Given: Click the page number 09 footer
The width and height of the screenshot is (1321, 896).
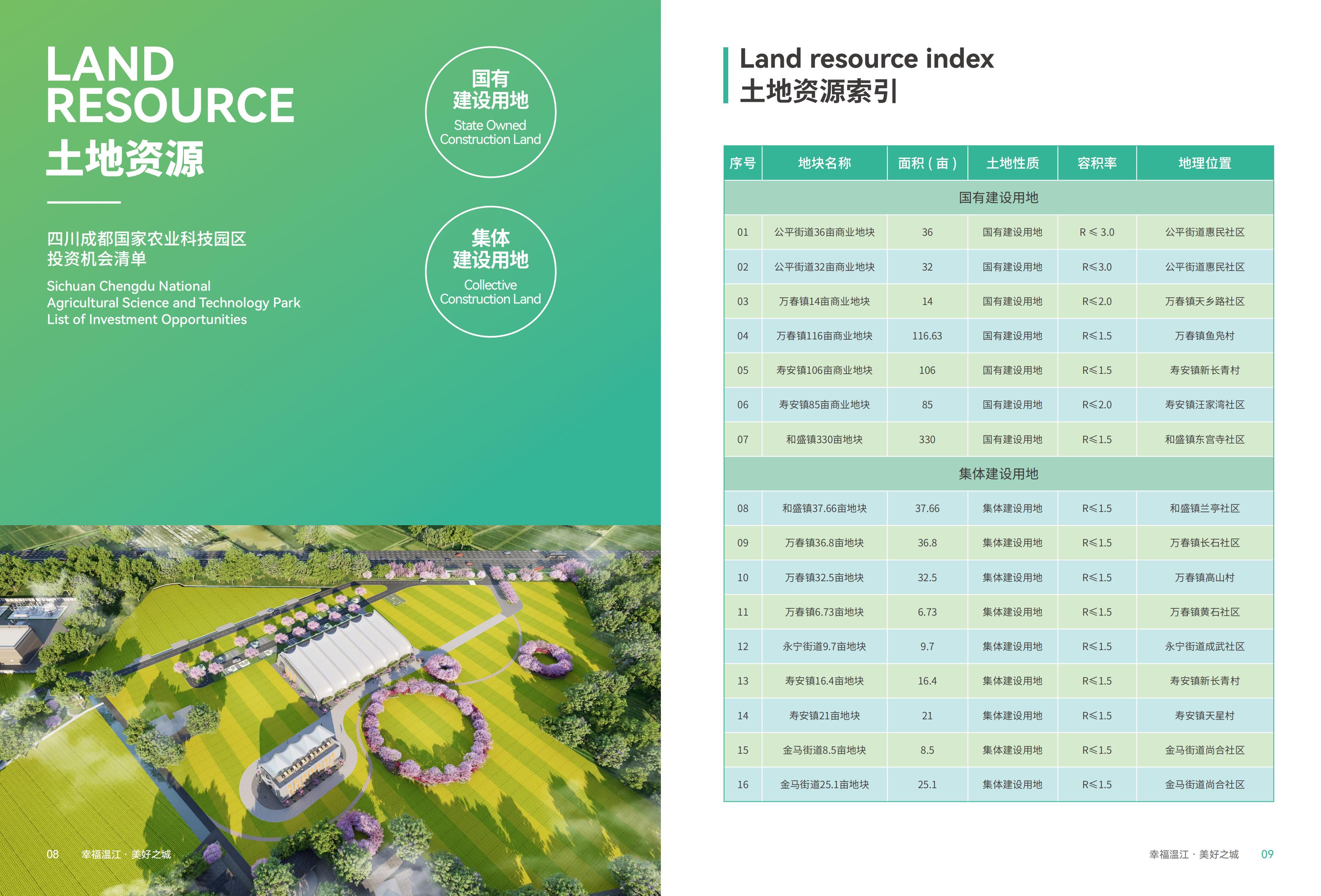Looking at the screenshot, I should (1267, 854).
